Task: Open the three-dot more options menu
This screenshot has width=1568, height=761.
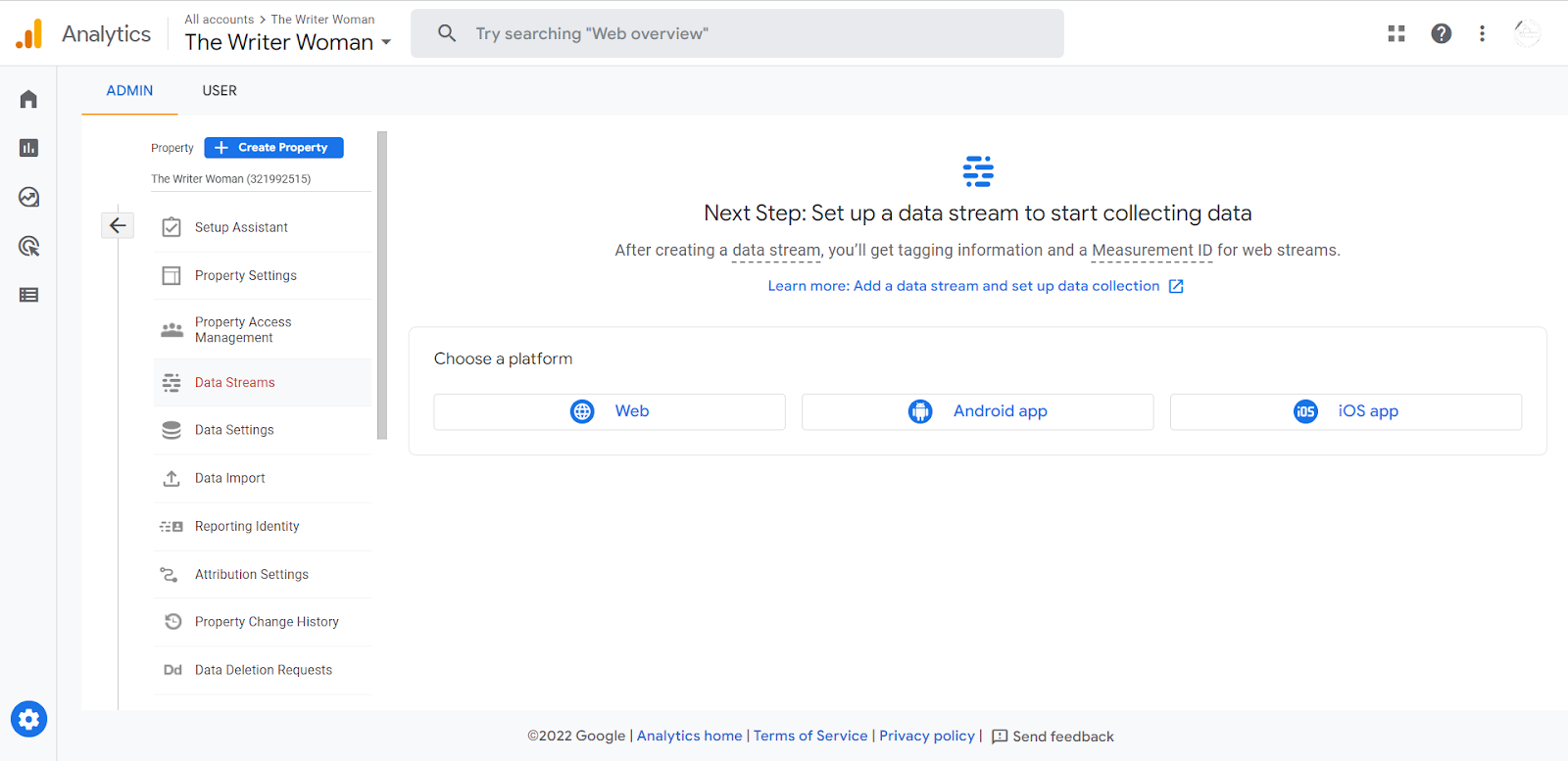Action: coord(1482,33)
